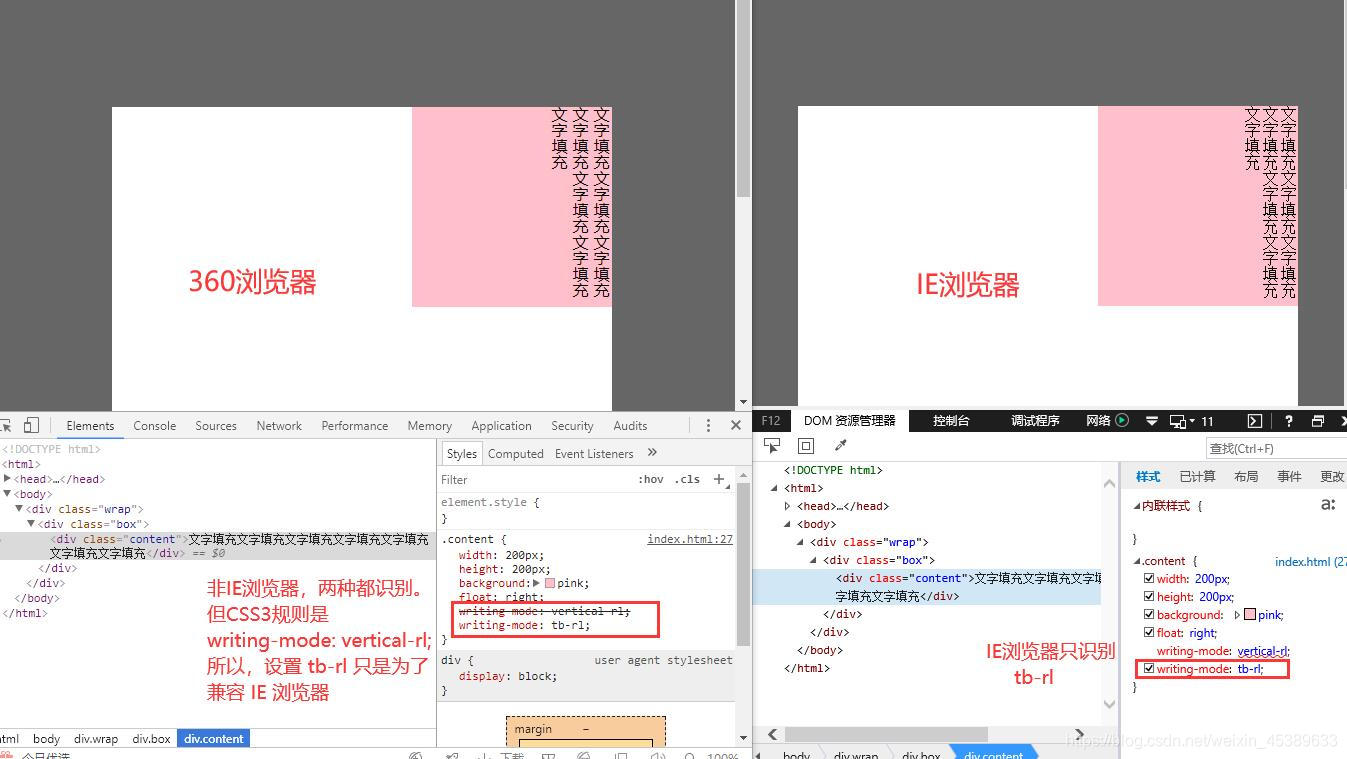The image size is (1347, 759).
Task: Pick the color eyedropper tool in IE
Action: point(840,446)
